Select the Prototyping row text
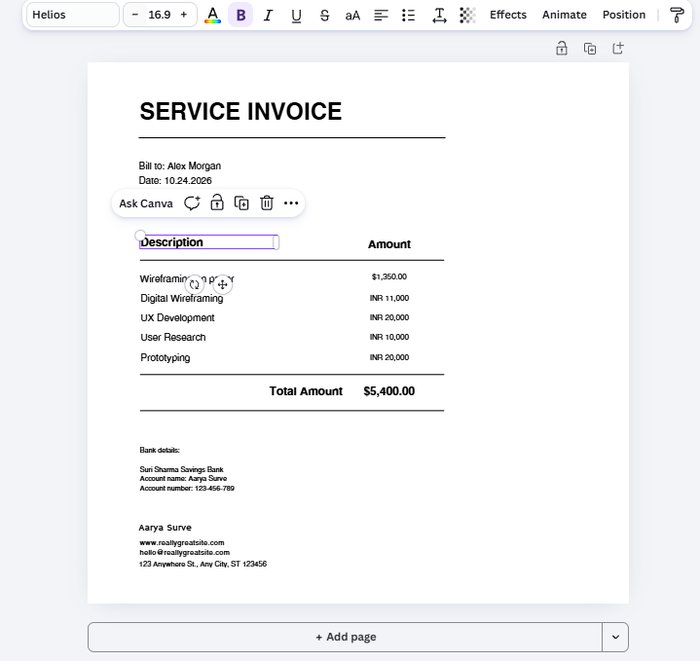The width and height of the screenshot is (700, 661). pyautogui.click(x=165, y=358)
